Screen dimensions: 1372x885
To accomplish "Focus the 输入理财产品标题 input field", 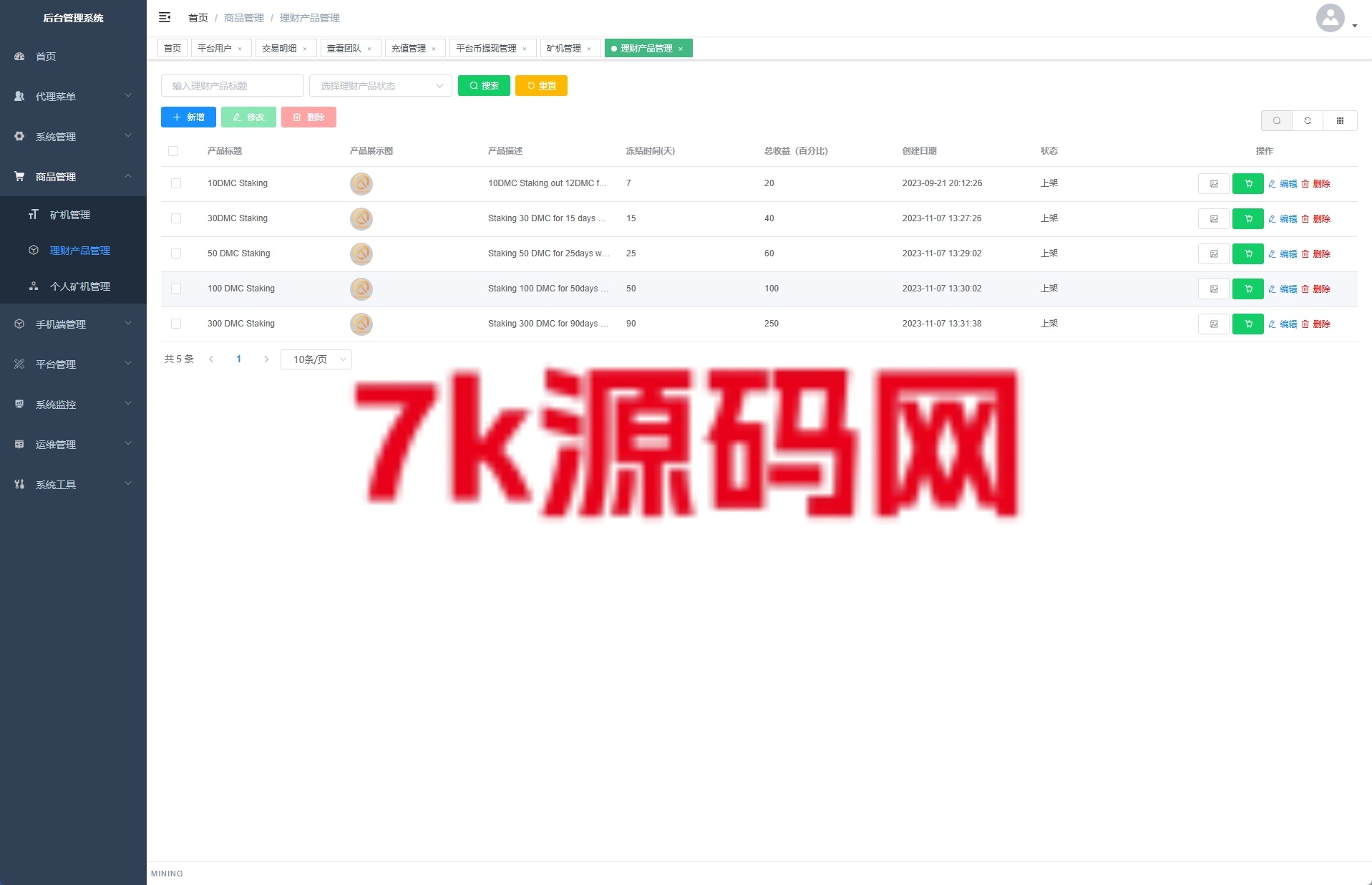I will click(233, 86).
